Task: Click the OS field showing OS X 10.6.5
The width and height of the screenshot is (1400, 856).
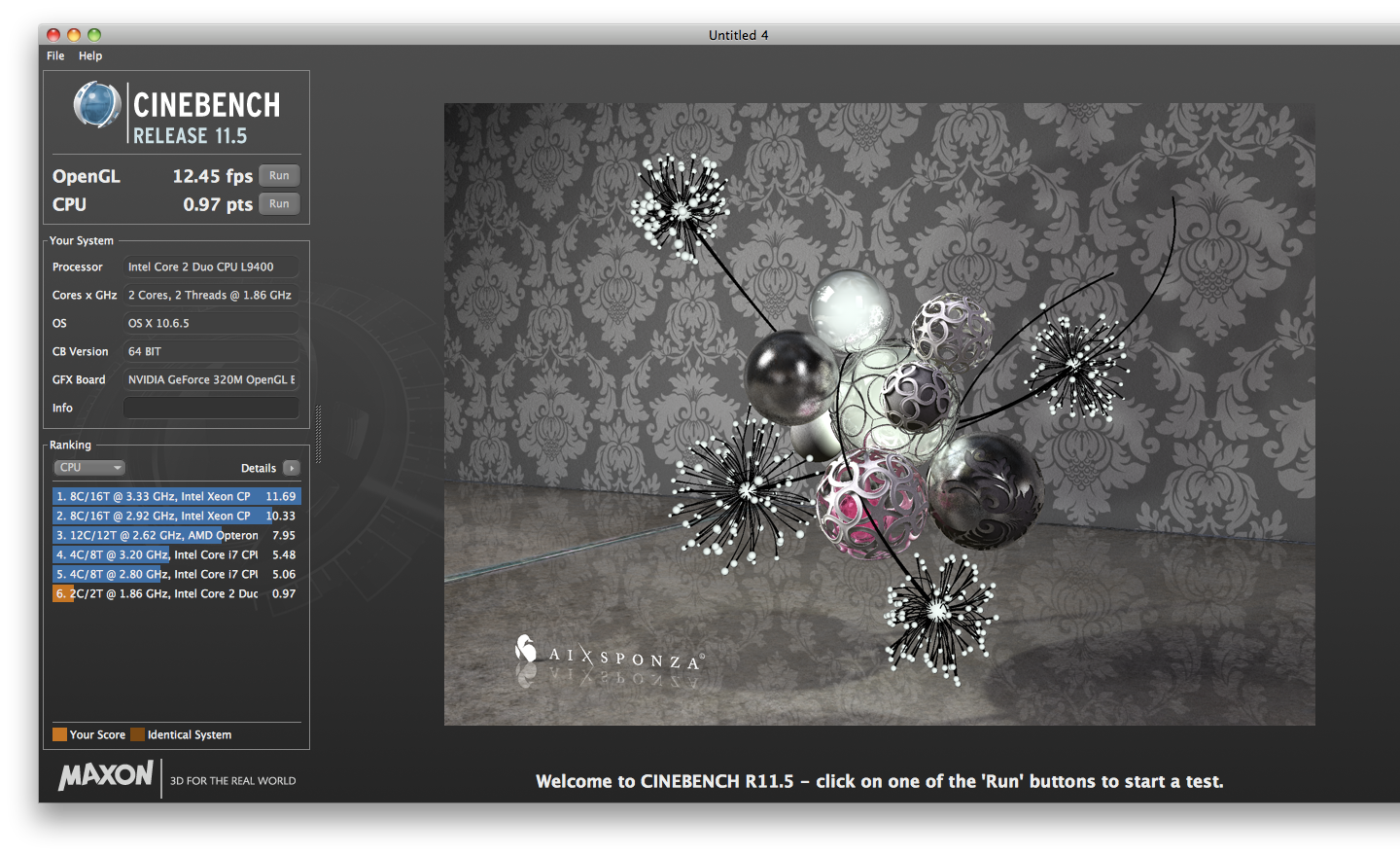Action: pos(211,323)
